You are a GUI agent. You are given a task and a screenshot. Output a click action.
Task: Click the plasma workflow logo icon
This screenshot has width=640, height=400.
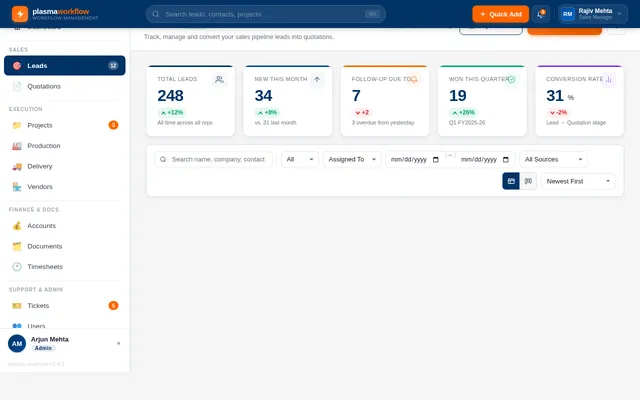19,14
